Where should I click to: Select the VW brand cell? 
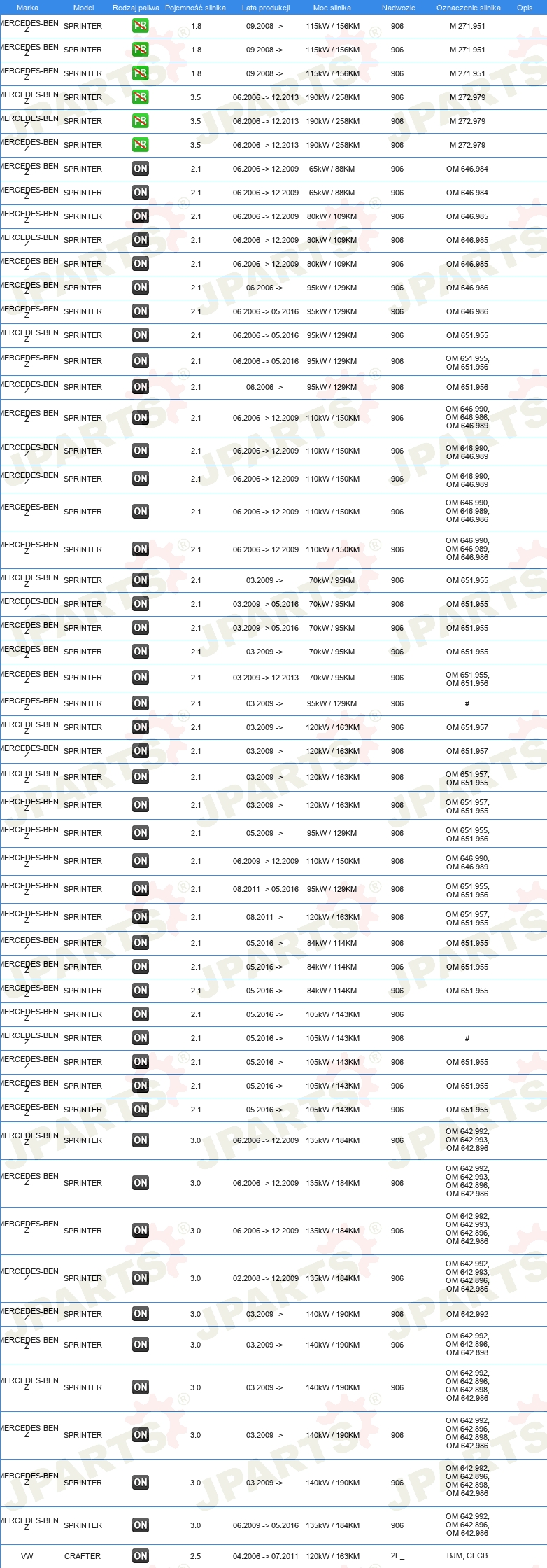click(27, 1556)
